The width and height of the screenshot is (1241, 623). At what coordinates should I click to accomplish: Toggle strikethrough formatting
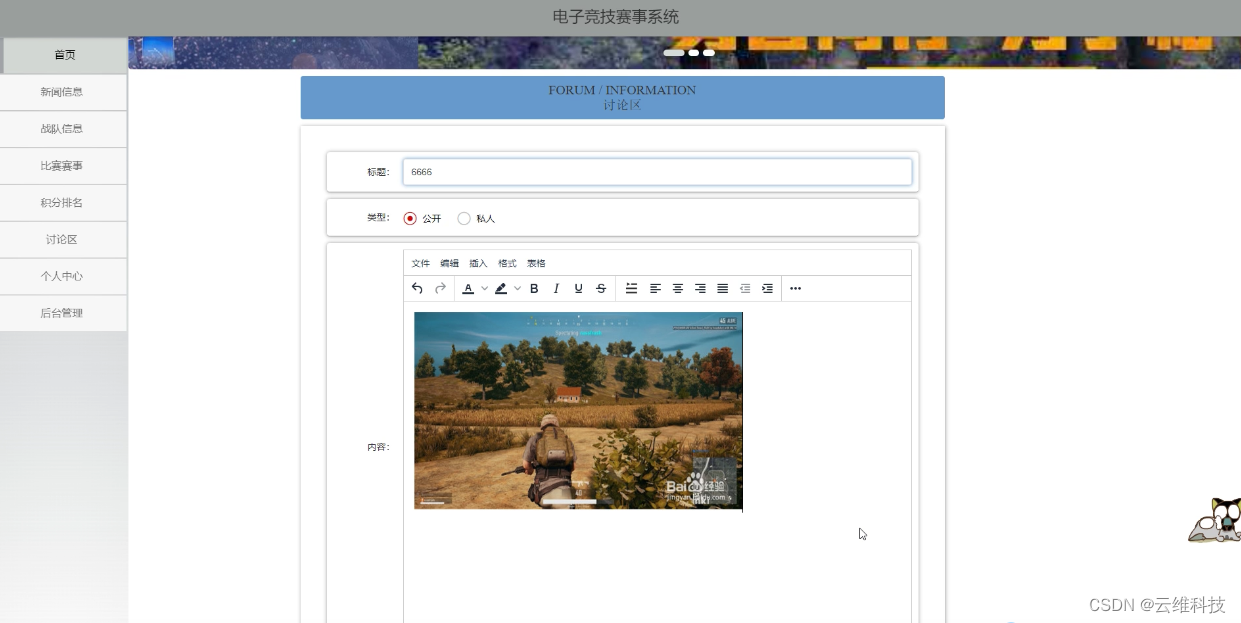coord(601,288)
